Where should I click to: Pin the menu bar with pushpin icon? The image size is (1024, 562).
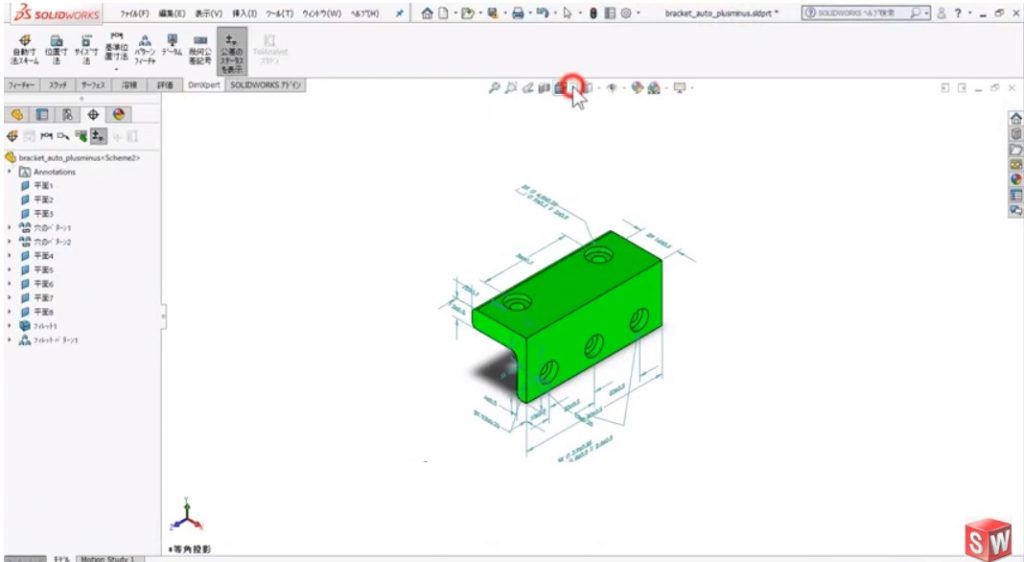400,14
